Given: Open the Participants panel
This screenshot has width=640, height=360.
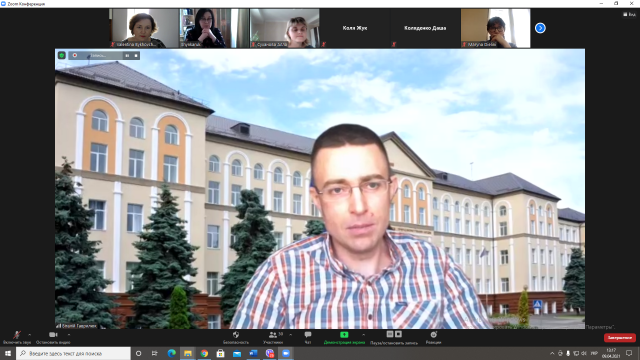Looking at the screenshot, I should tap(273, 337).
